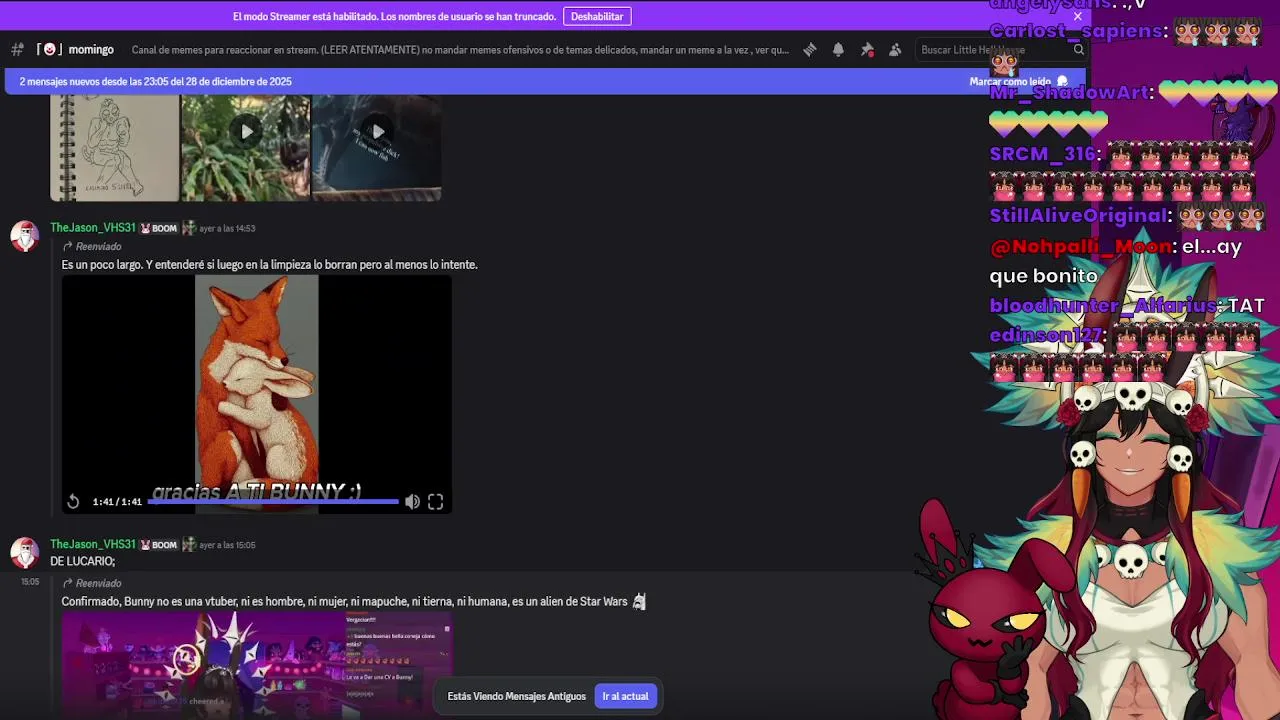The width and height of the screenshot is (1280, 720).
Task: Open notification settings bell icon
Action: click(x=838, y=49)
